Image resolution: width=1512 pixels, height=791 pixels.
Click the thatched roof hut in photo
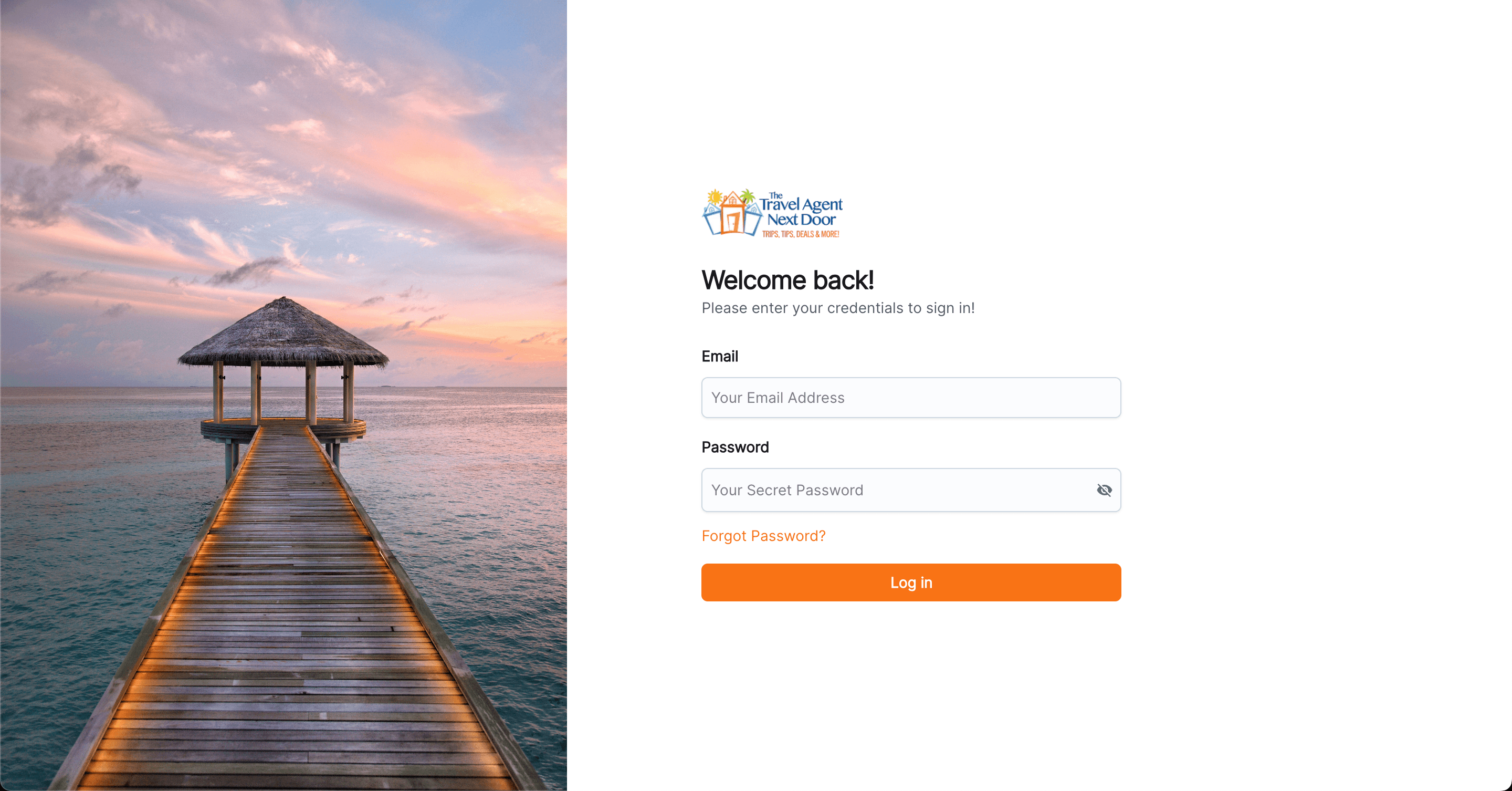pyautogui.click(x=283, y=335)
